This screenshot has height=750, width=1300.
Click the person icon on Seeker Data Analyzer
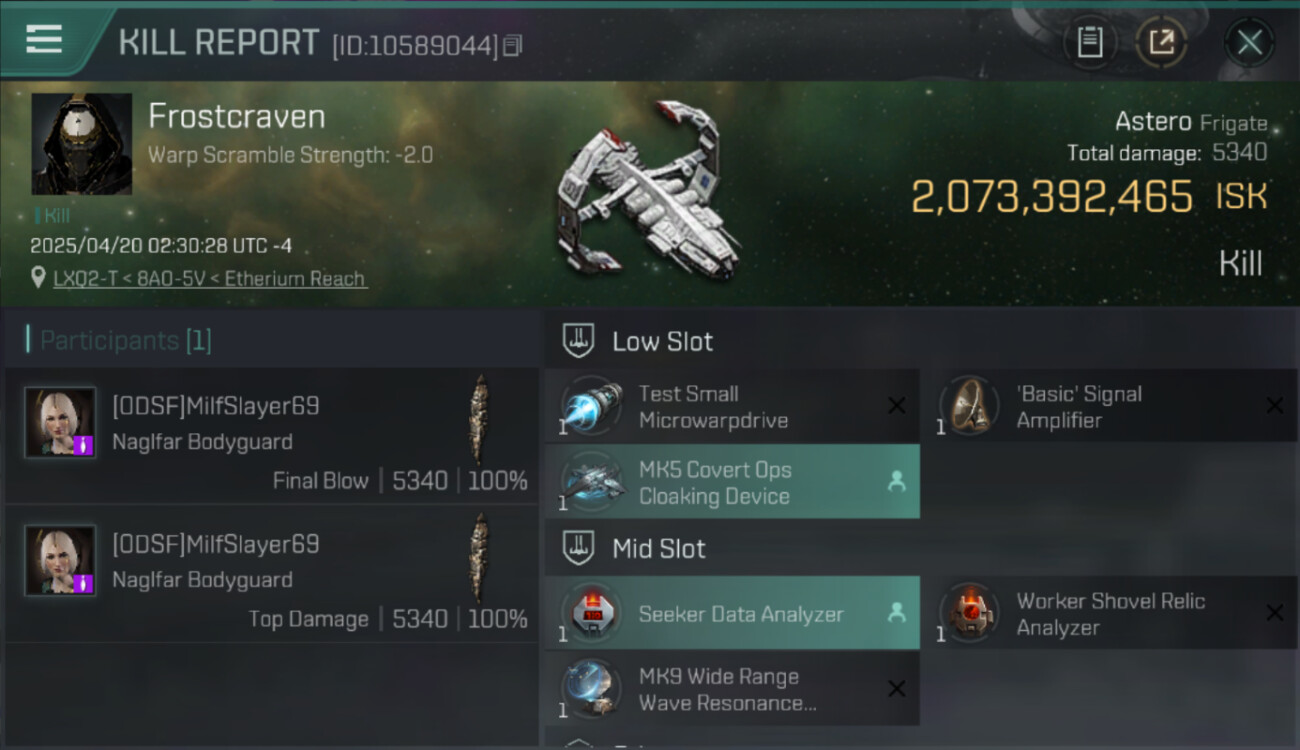896,613
